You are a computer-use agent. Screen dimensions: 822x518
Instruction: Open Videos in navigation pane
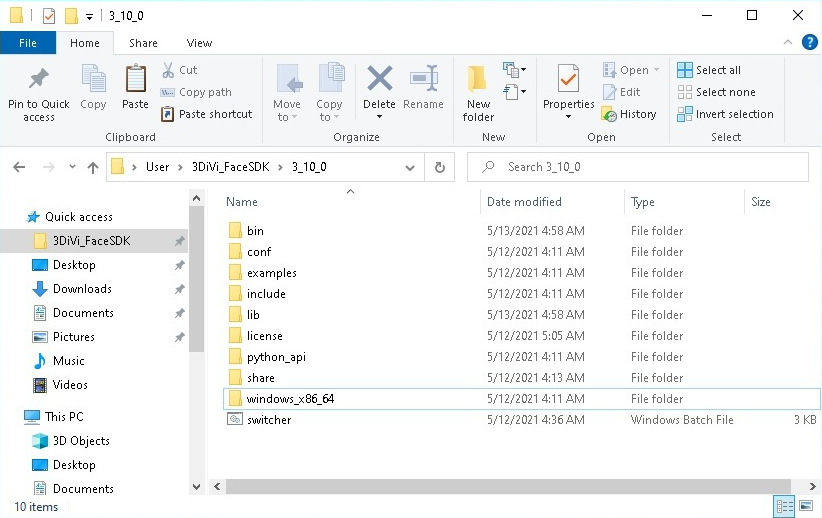pyautogui.click(x=70, y=385)
